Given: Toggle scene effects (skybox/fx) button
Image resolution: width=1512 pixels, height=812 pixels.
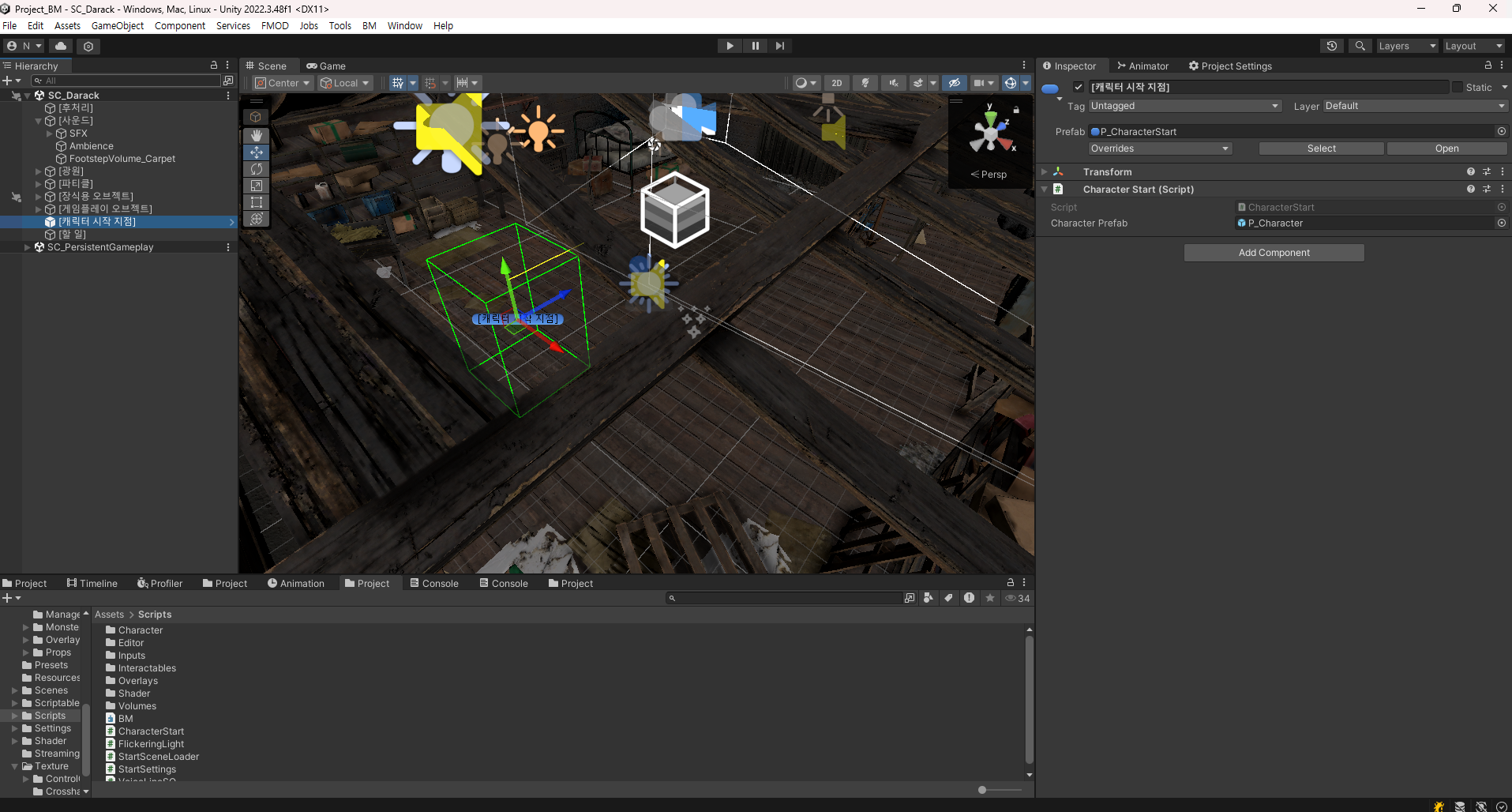Looking at the screenshot, I should click(918, 83).
